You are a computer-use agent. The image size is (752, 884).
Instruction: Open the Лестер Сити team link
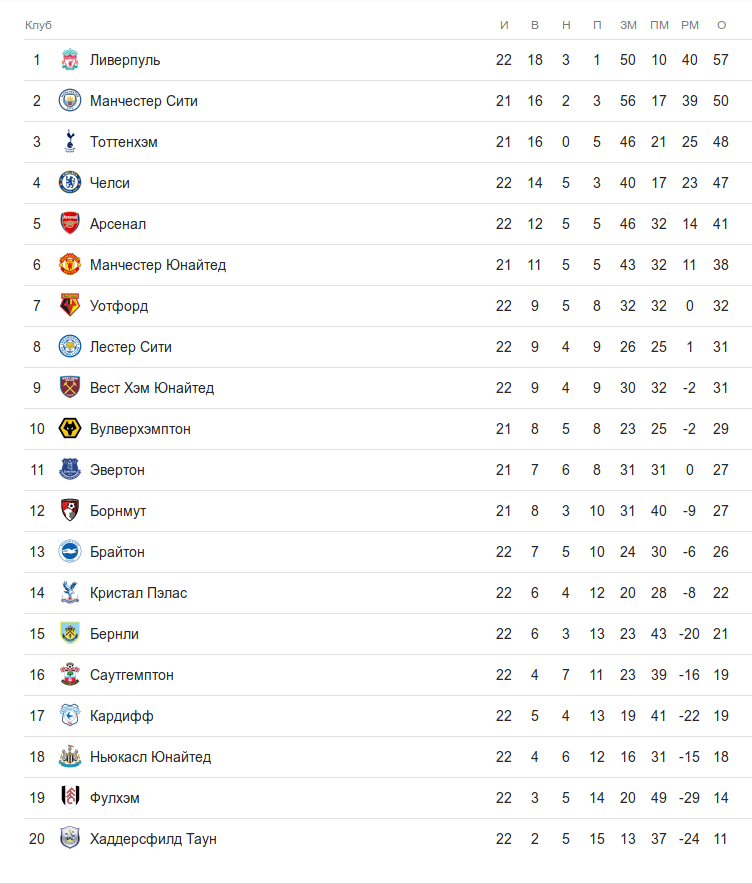131,347
